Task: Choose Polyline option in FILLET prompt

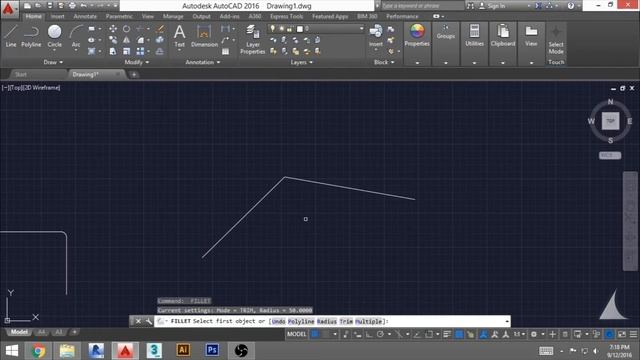Action: pyautogui.click(x=301, y=321)
